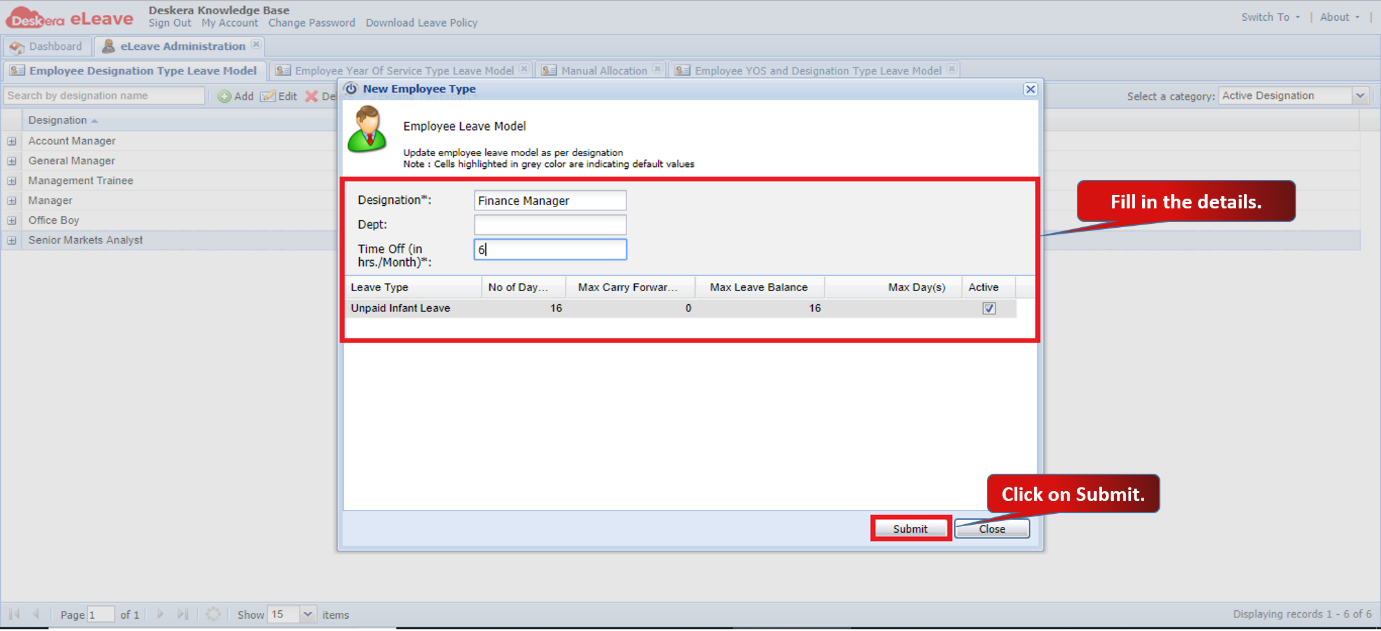Click the Max Carry Forward column header
This screenshot has width=1381, height=631.
[630, 287]
